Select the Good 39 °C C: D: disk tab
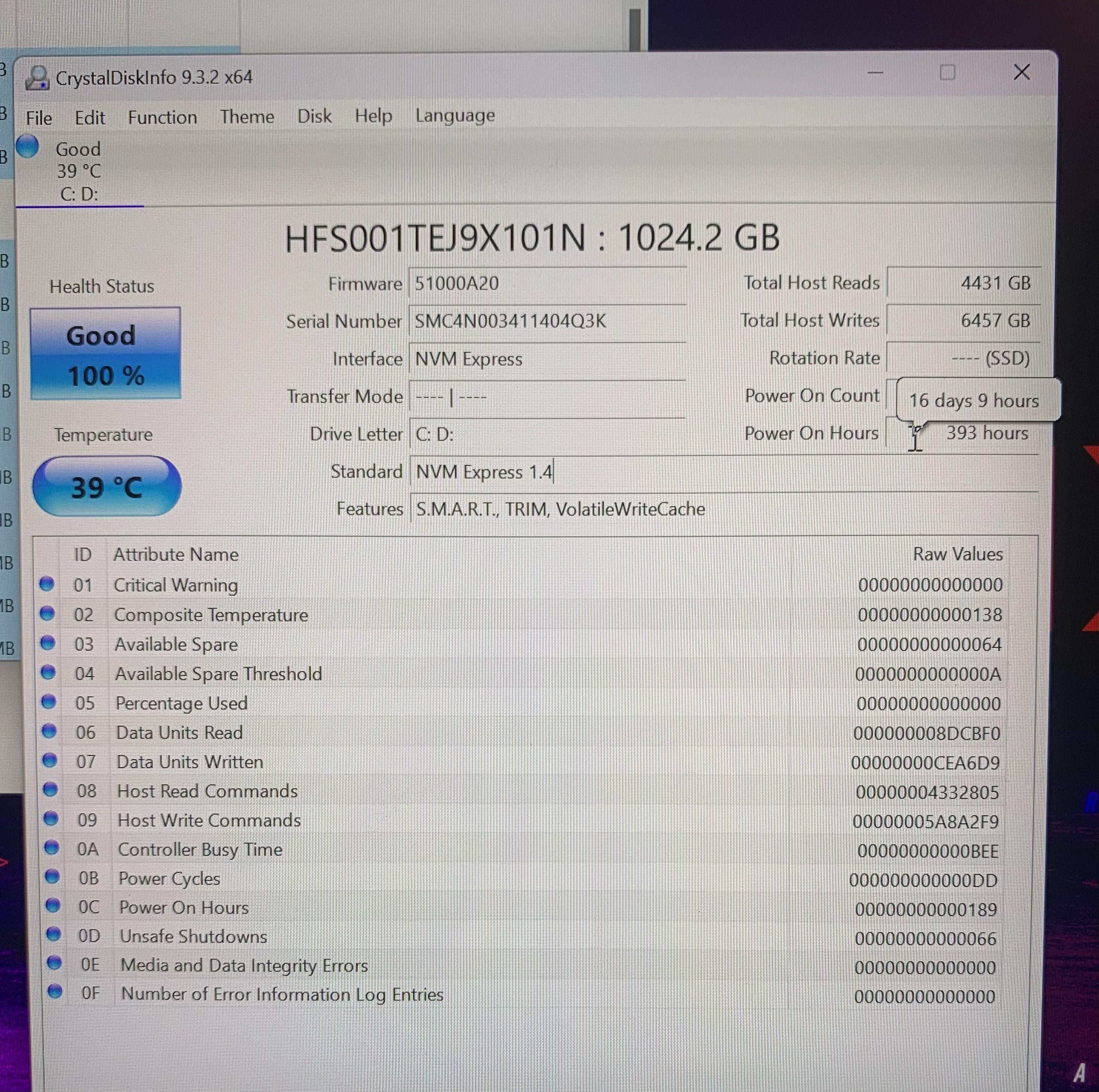Screen dimensions: 1099x1092 pyautogui.click(x=79, y=171)
